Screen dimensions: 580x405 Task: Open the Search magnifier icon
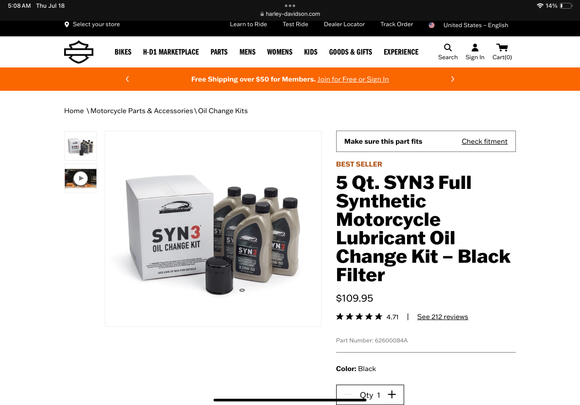point(448,48)
